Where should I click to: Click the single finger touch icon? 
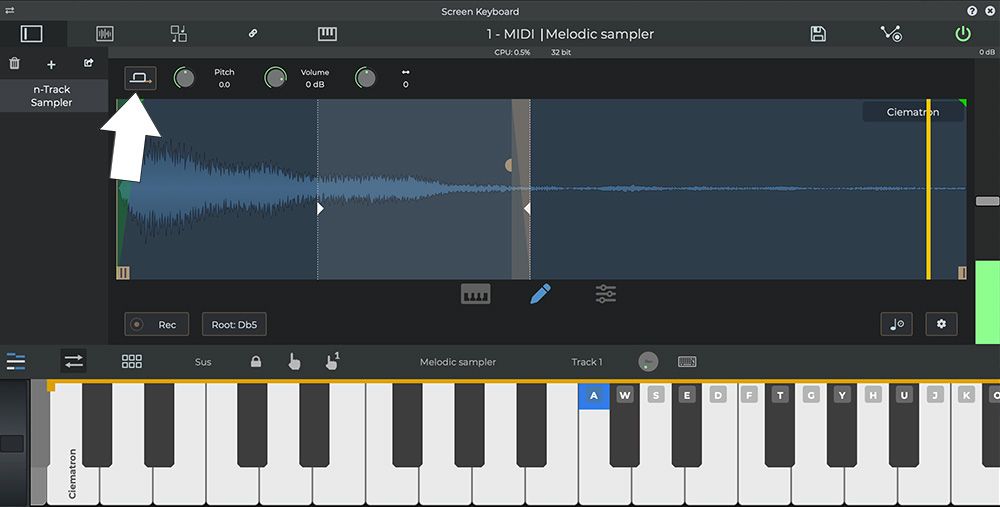(x=294, y=362)
